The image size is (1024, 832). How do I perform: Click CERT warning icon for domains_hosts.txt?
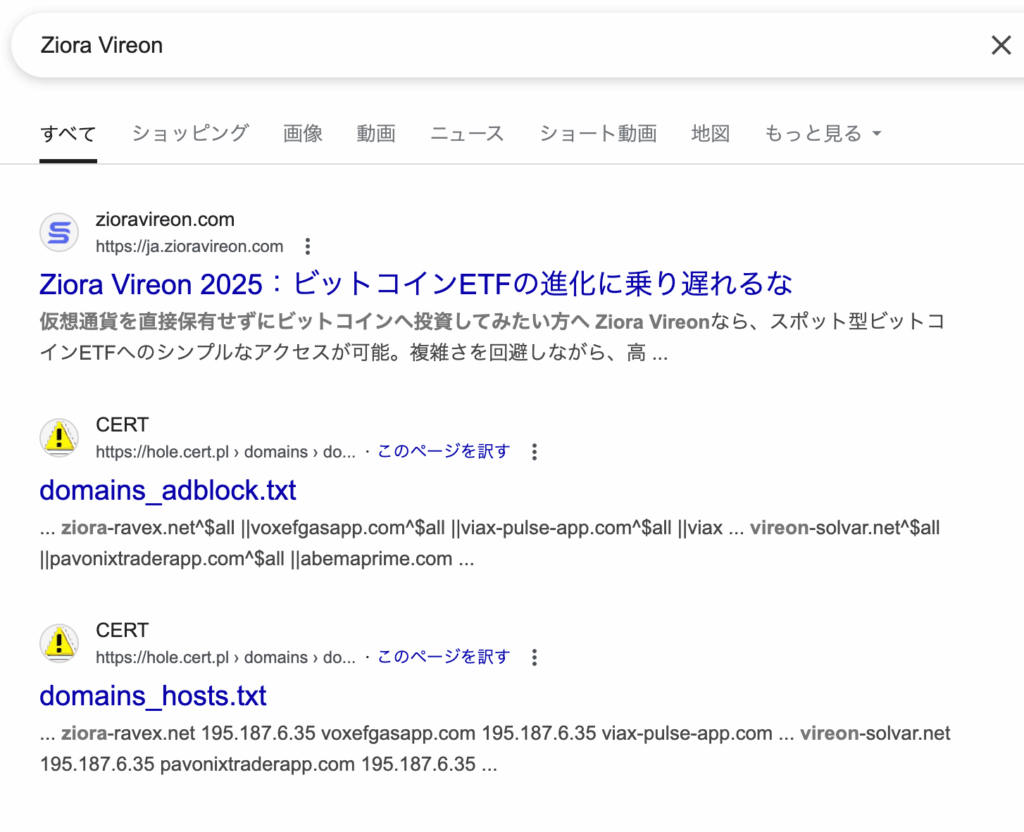point(59,643)
